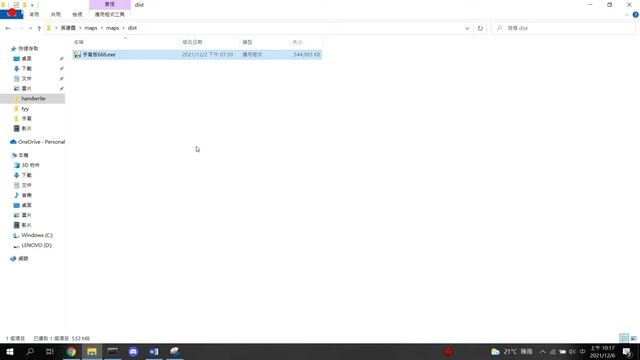
Task: Open the volume speaker tray icon
Action: pos(572,352)
